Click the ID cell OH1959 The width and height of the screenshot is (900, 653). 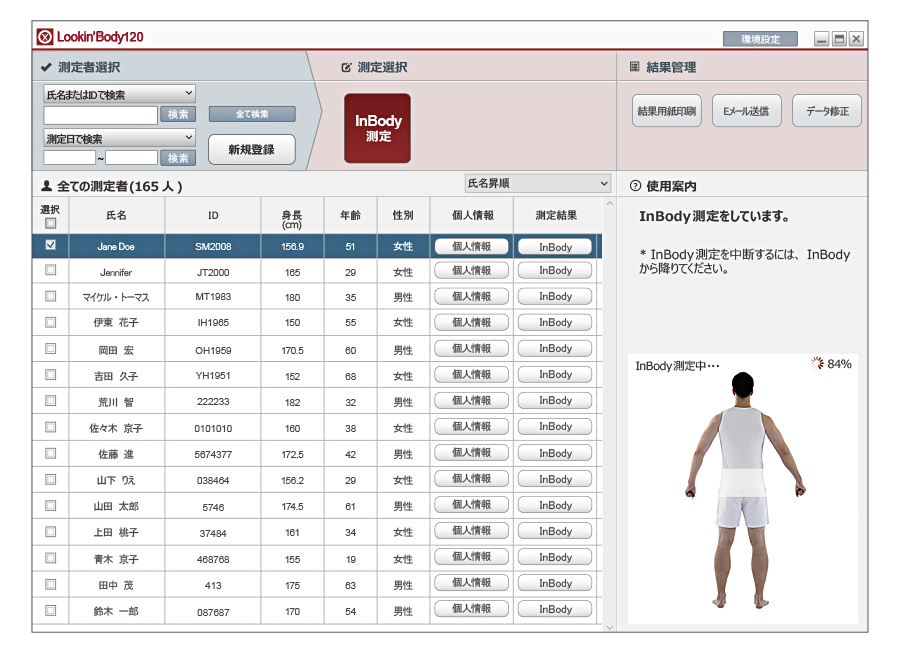point(213,350)
